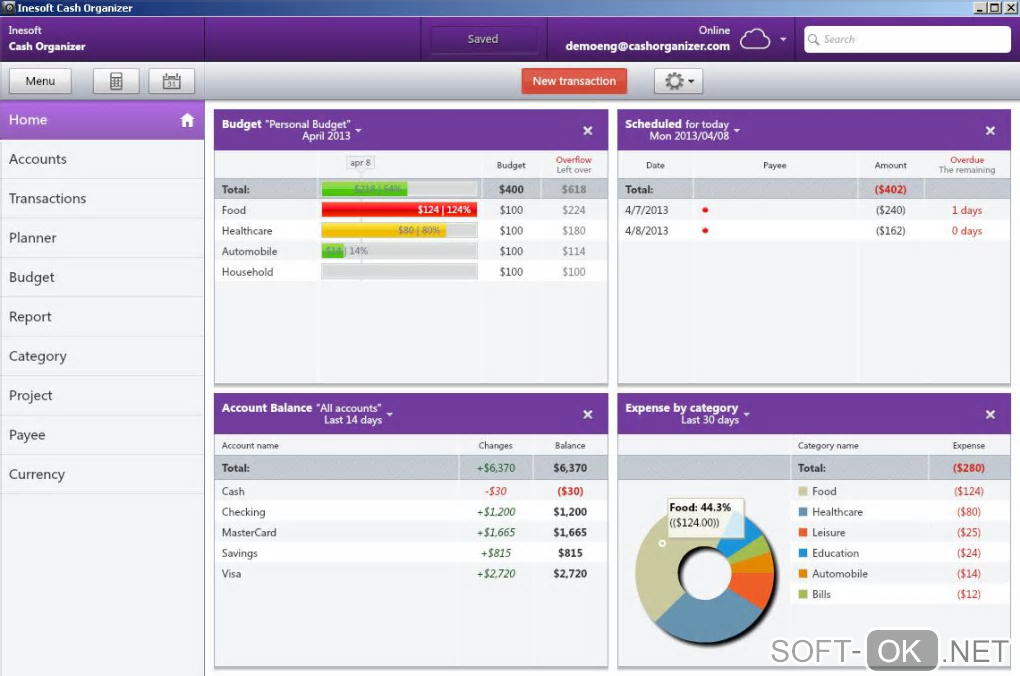The height and width of the screenshot is (676, 1020).
Task: Open Currency in the sidebar
Action: (102, 474)
